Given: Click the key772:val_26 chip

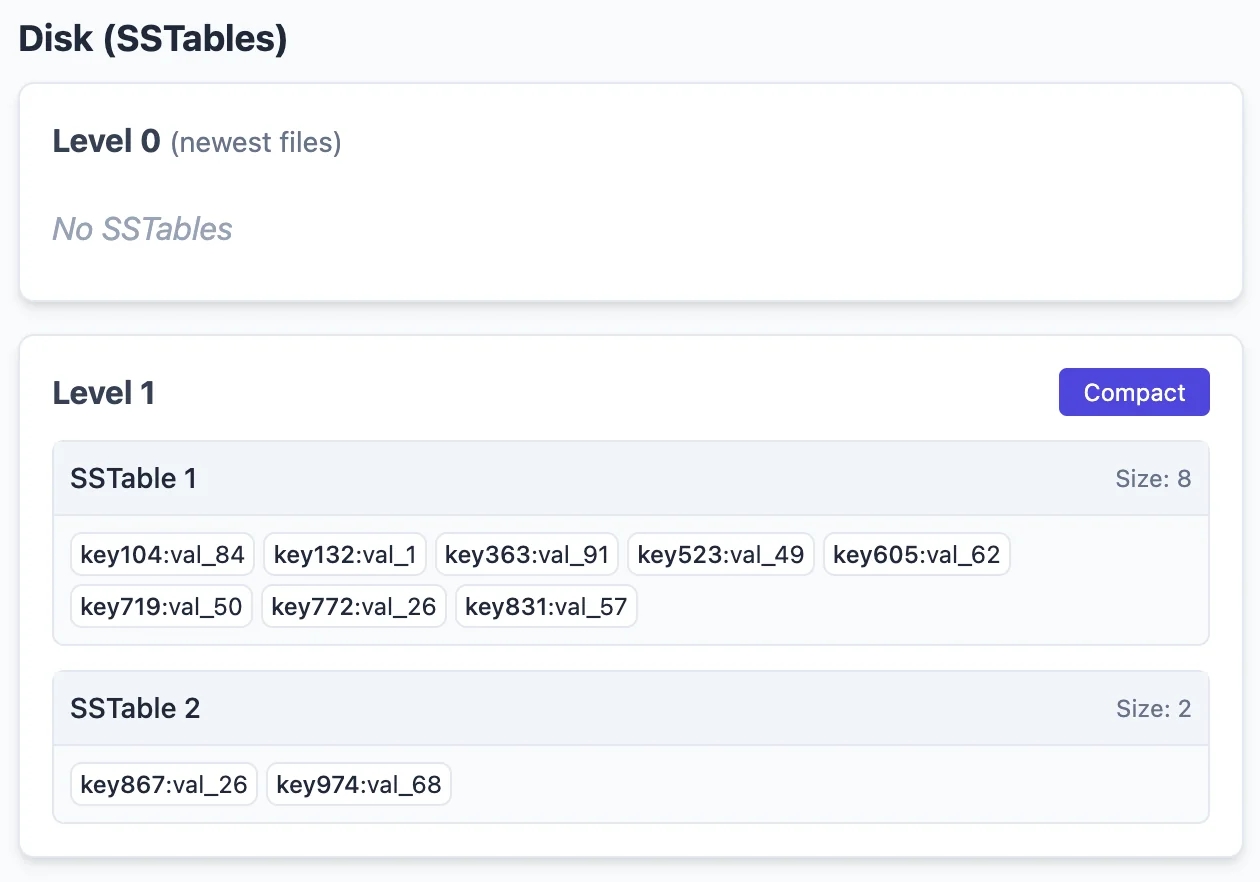Looking at the screenshot, I should click(x=354, y=607).
